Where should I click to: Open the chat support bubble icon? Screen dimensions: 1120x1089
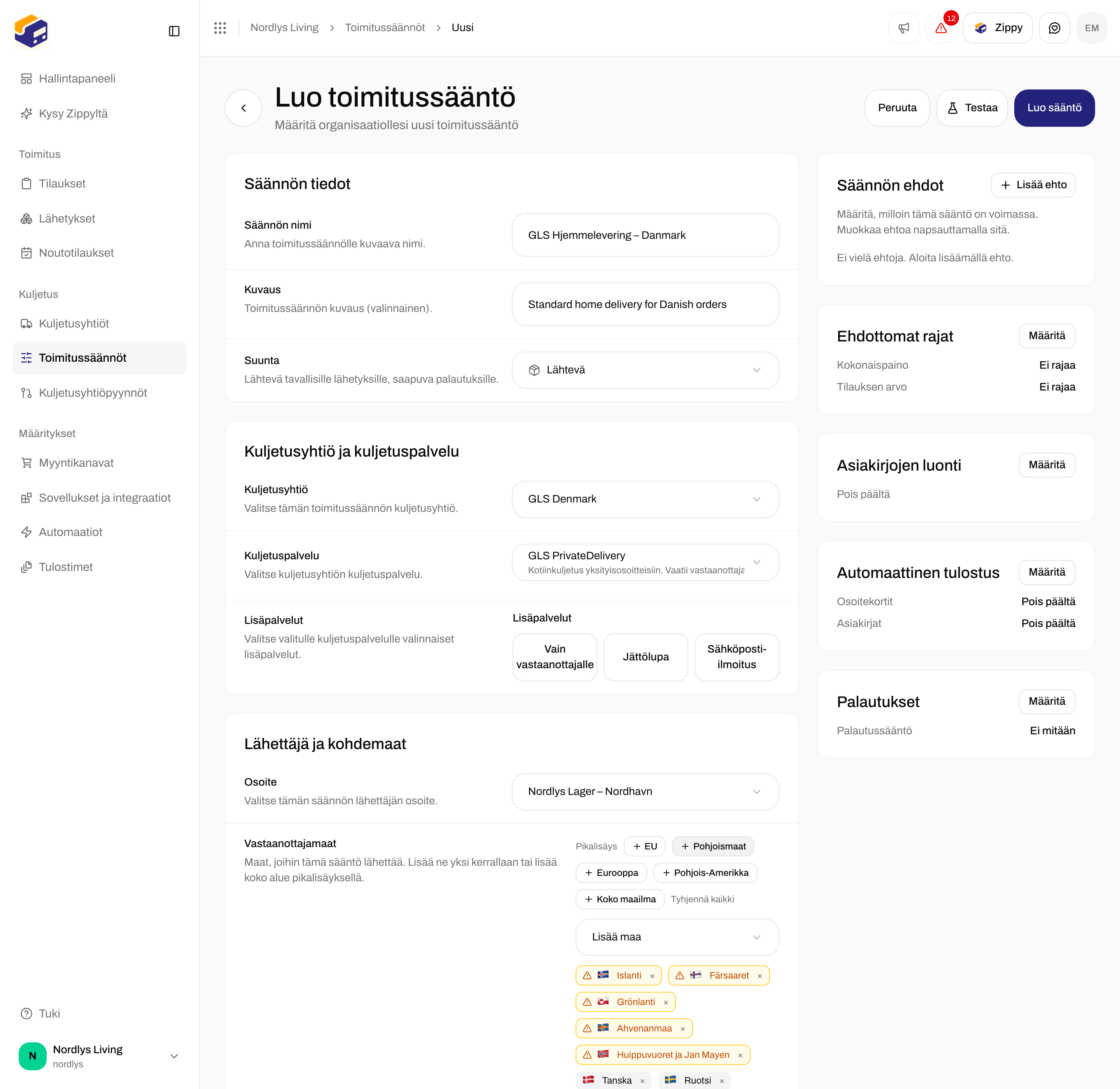click(x=1054, y=28)
